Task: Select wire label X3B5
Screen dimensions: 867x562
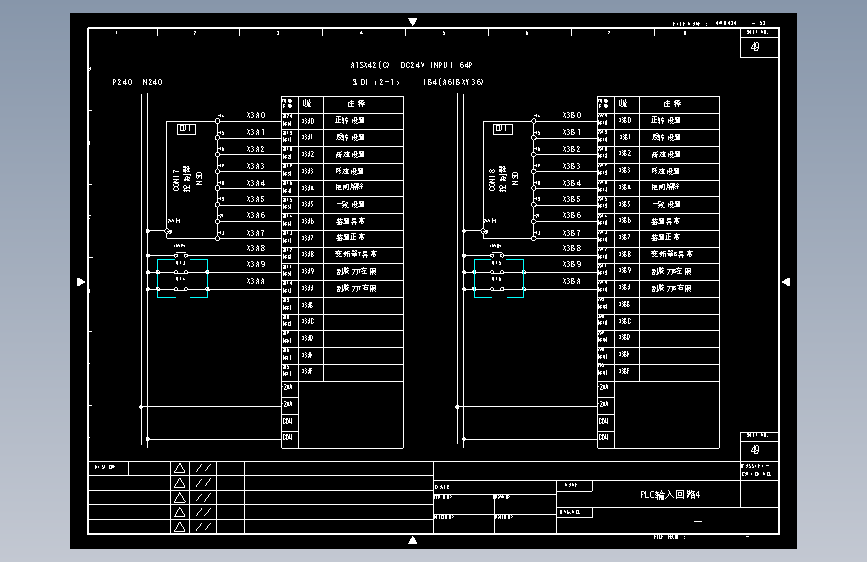Action: pyautogui.click(x=572, y=199)
